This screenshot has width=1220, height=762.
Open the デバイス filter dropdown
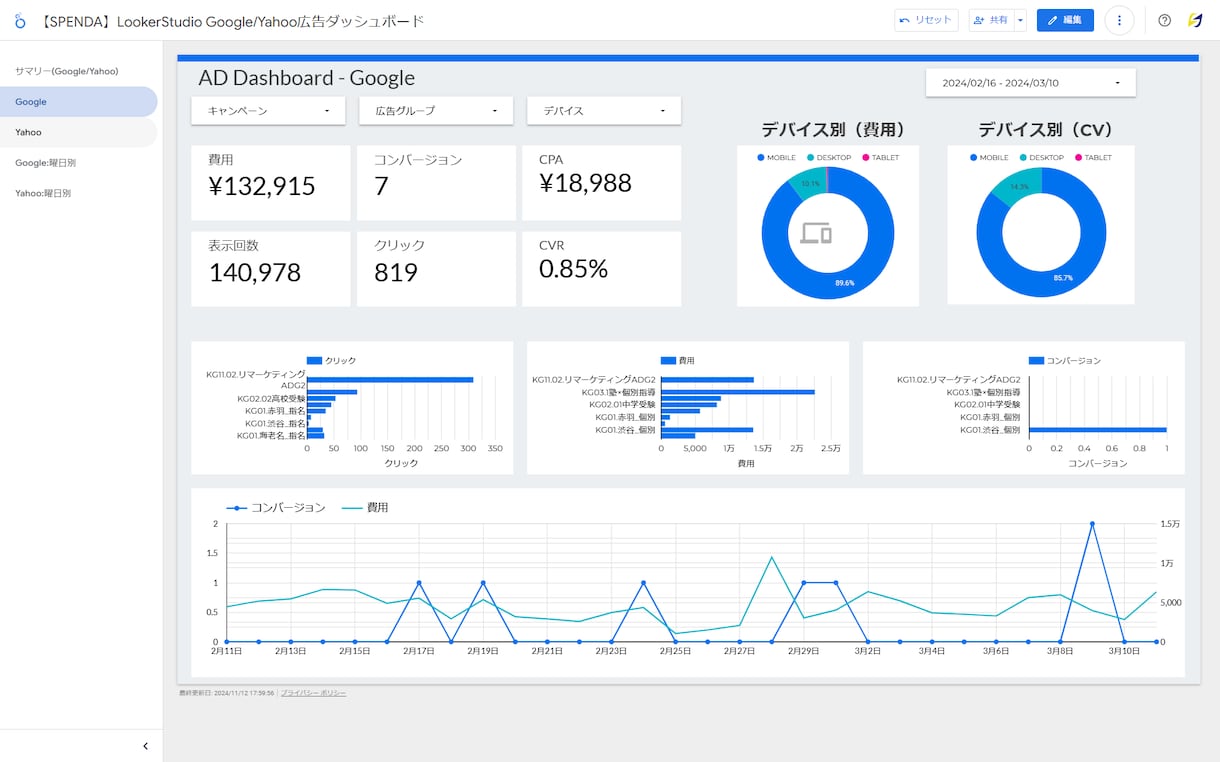click(604, 111)
